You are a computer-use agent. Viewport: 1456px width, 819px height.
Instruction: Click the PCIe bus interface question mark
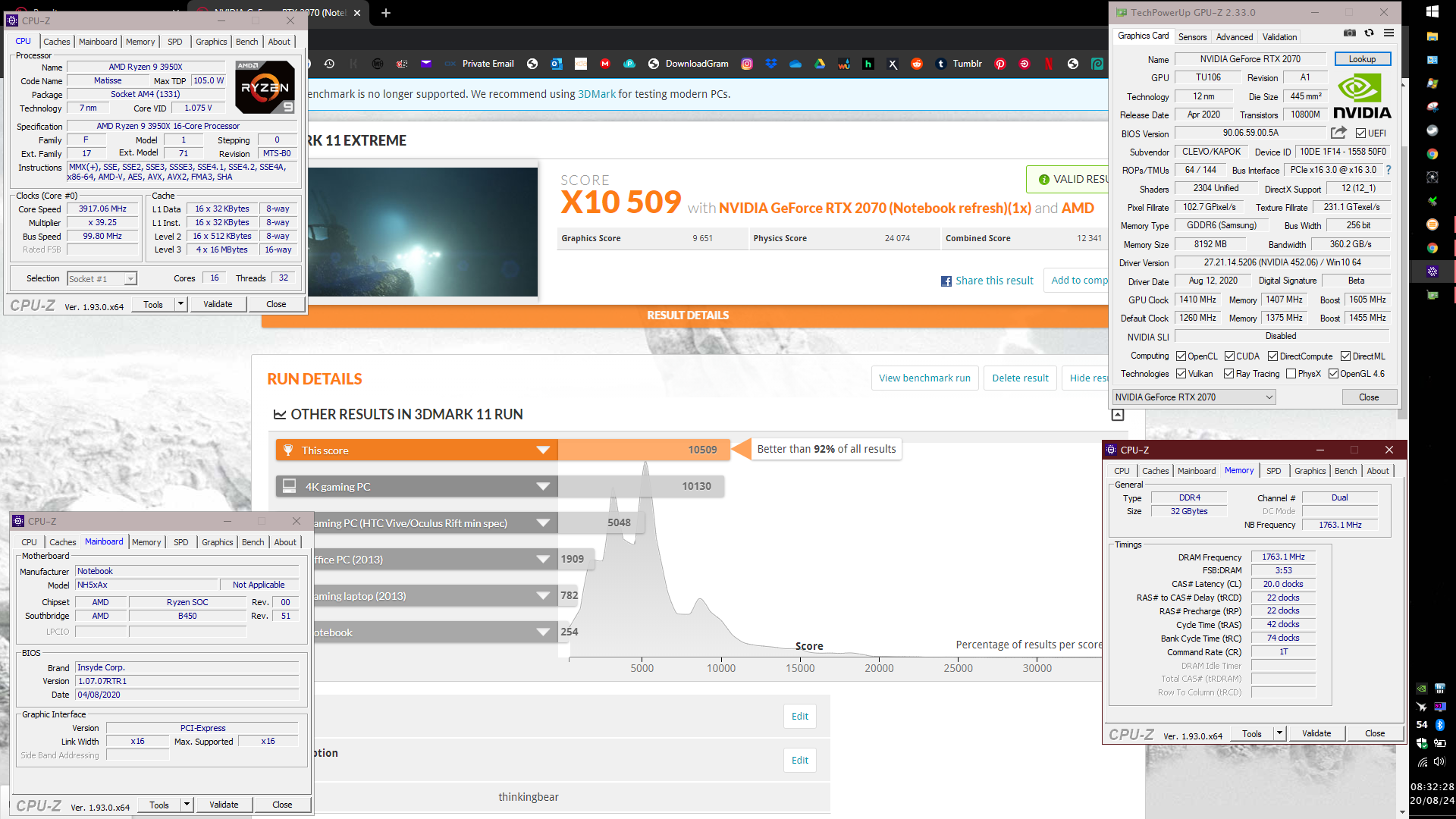click(1389, 170)
